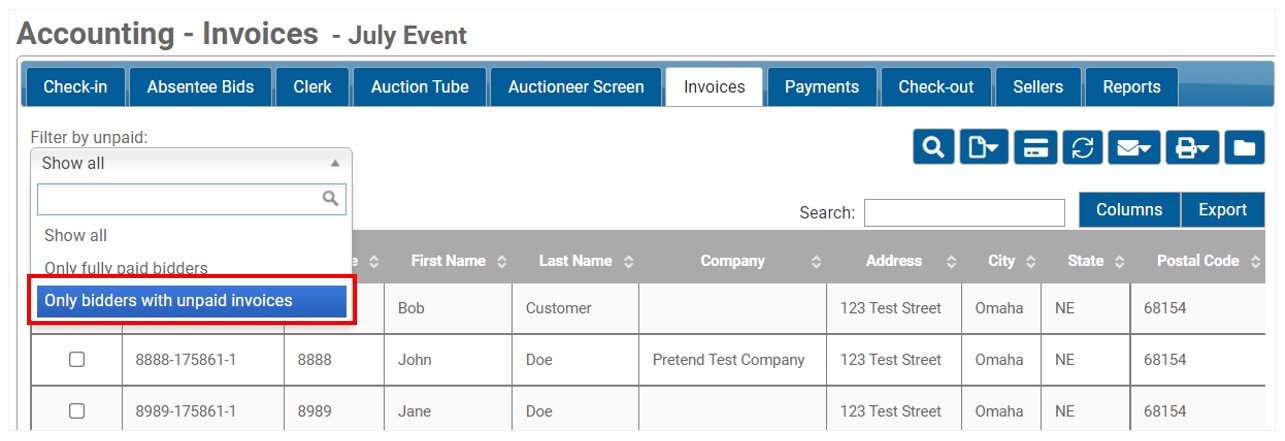Open the Auctioneer Screen tab
Screen dimensions: 1285x441
point(576,87)
